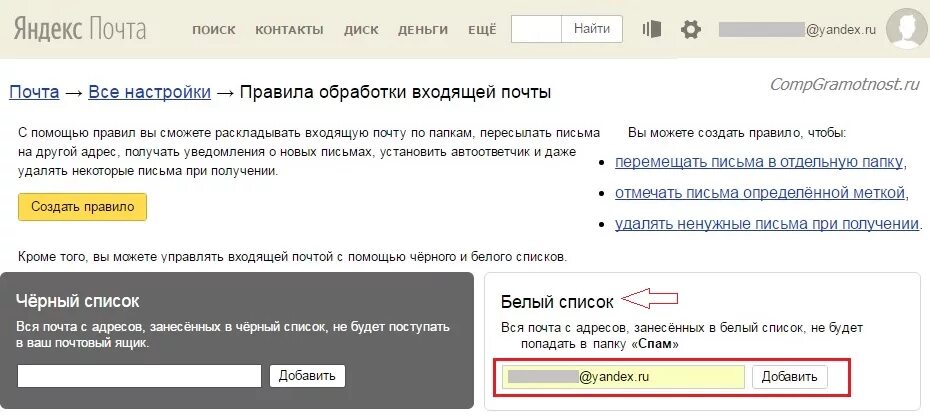Open the ПОИСК menu item

point(214,30)
